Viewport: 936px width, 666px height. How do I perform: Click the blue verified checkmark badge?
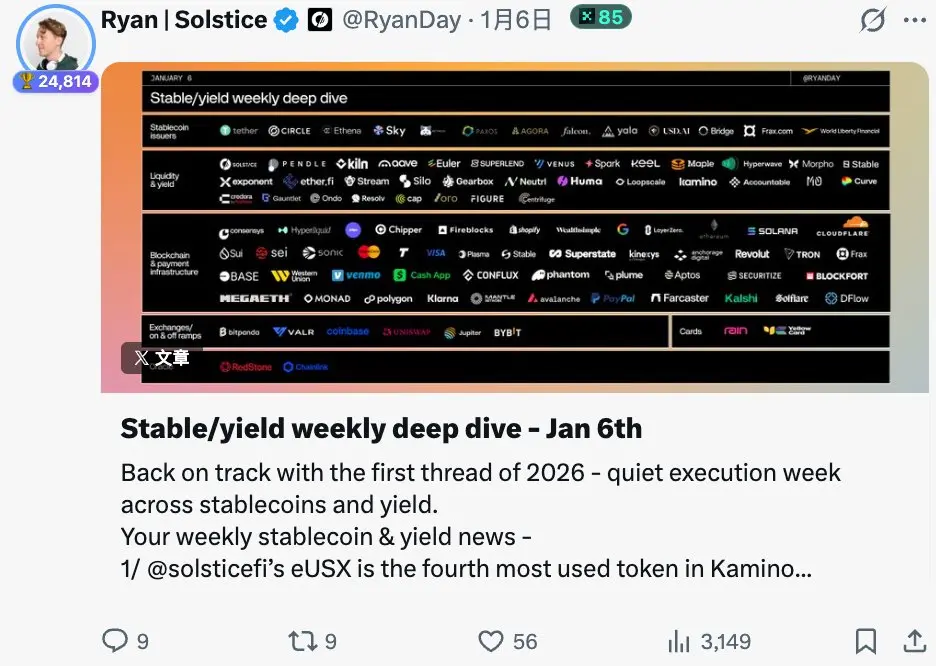286,21
